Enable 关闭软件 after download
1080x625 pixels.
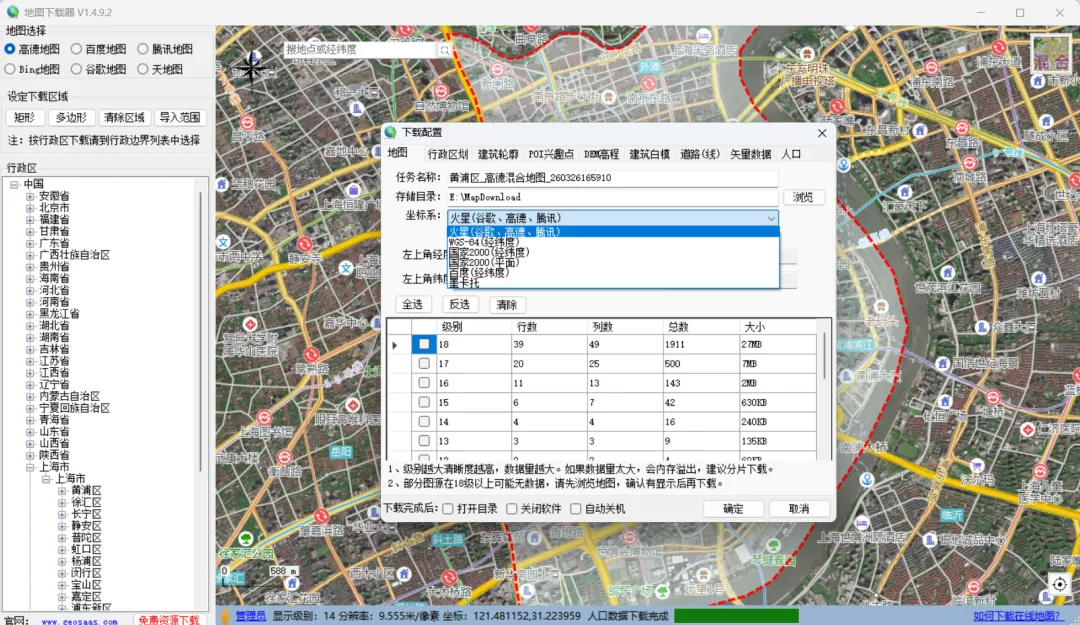point(512,509)
